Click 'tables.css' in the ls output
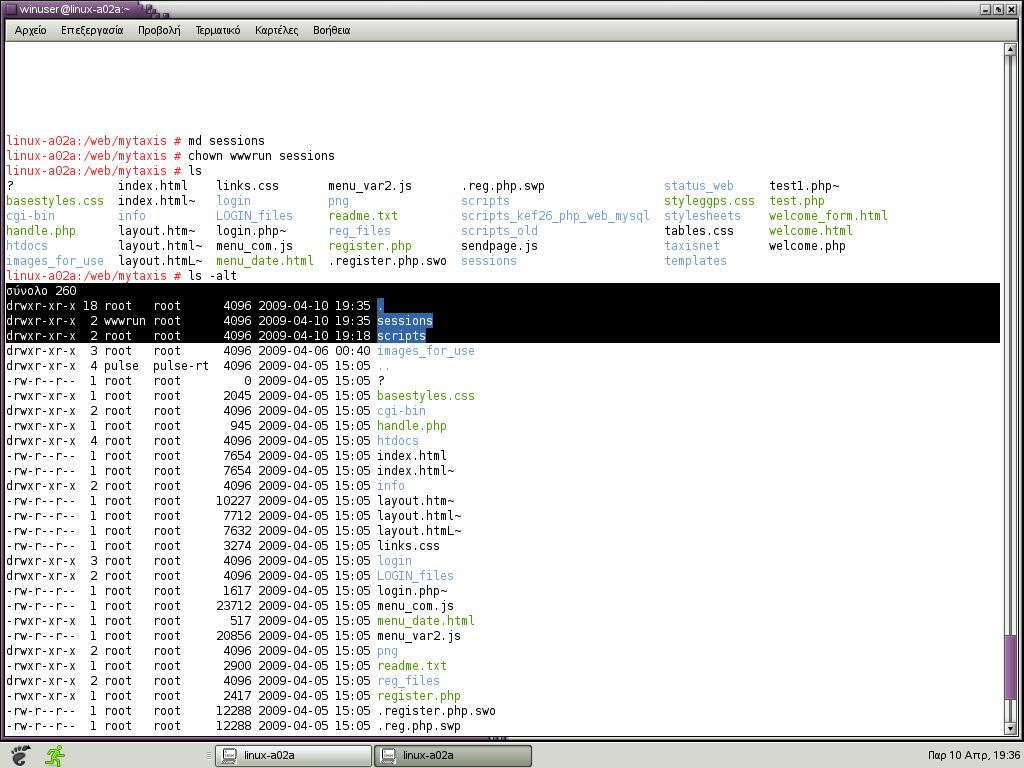 pyautogui.click(x=699, y=231)
